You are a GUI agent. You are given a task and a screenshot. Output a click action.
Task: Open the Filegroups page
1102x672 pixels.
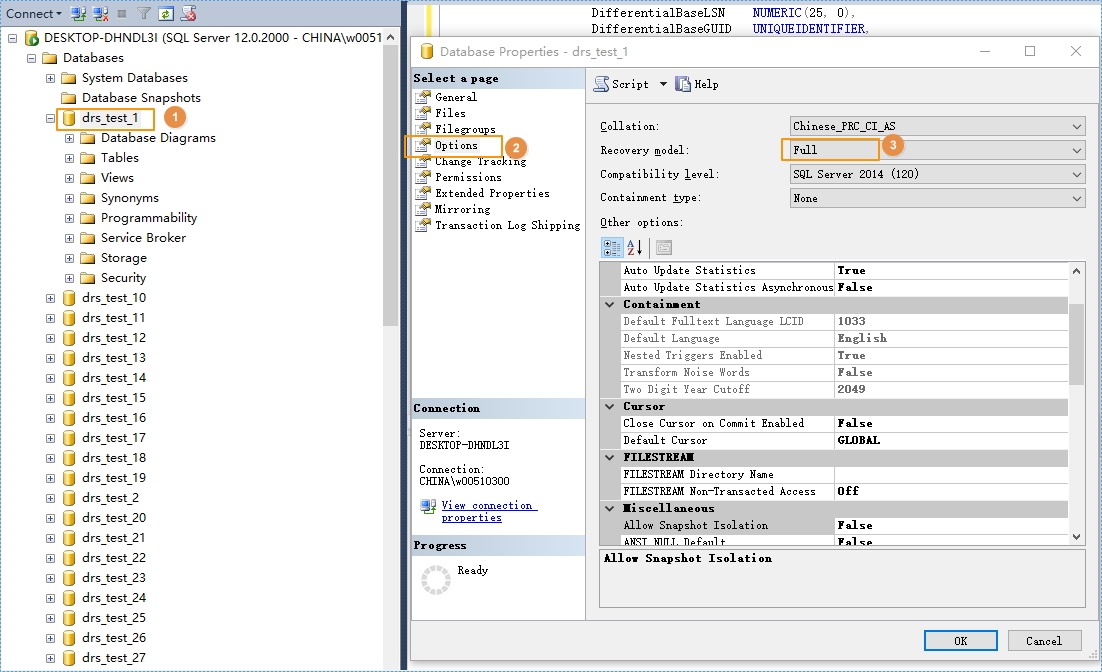click(x=465, y=129)
